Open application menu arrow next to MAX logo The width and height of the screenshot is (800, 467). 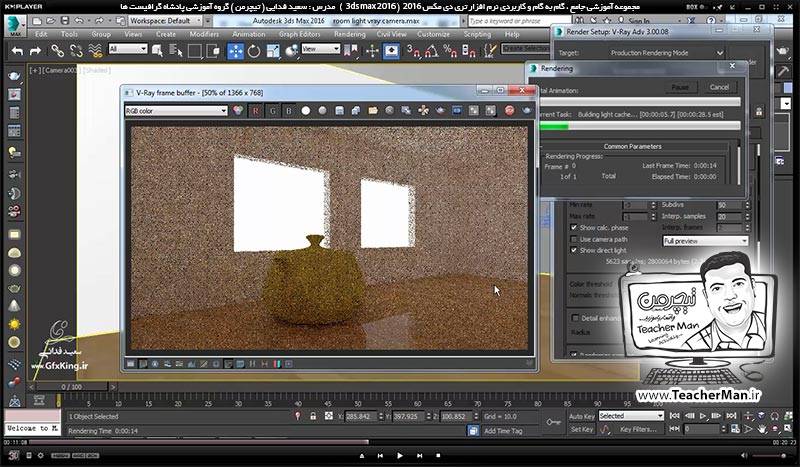tap(24, 25)
